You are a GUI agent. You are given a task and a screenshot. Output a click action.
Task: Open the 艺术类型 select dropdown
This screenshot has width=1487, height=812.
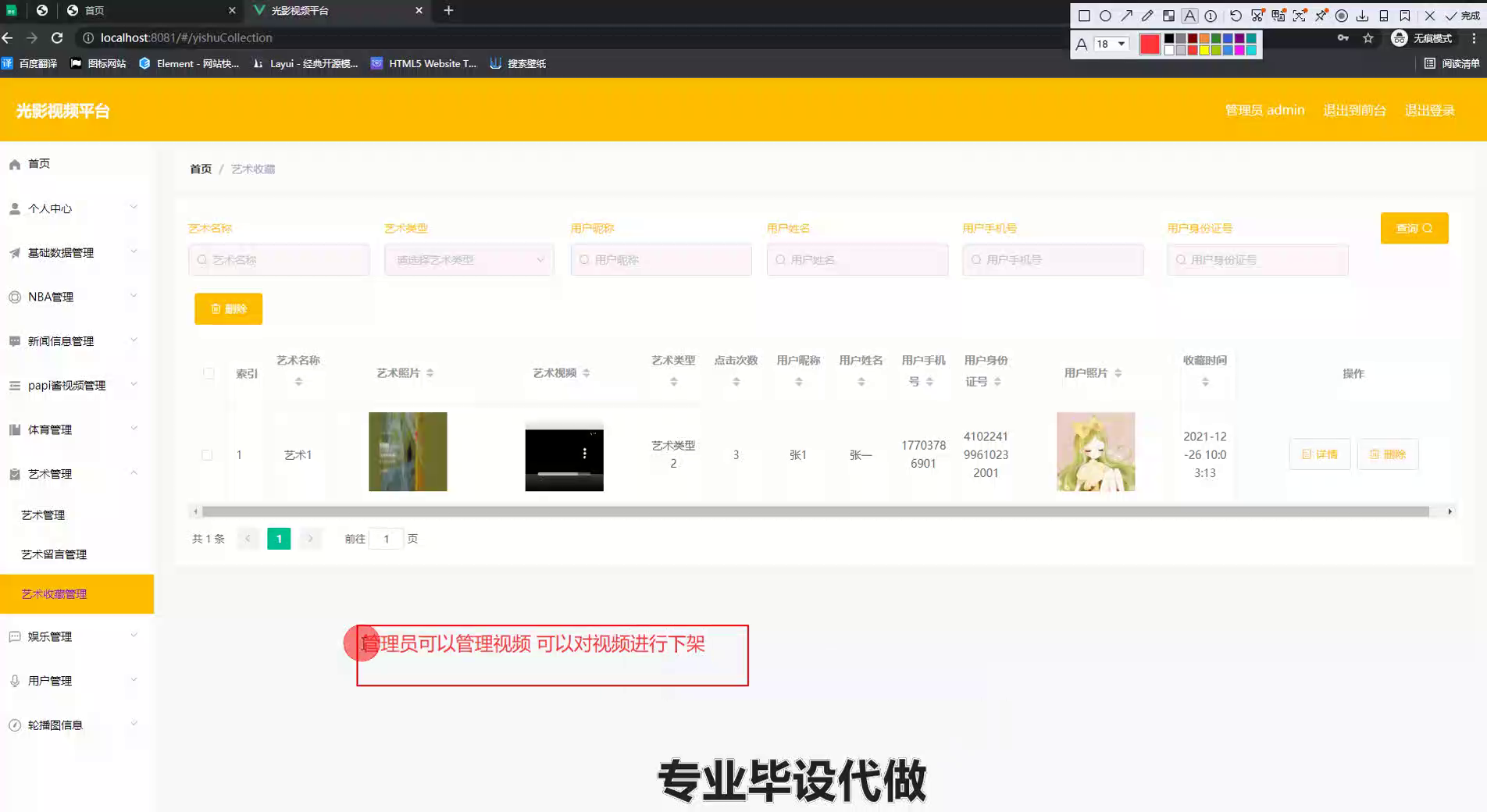click(469, 260)
